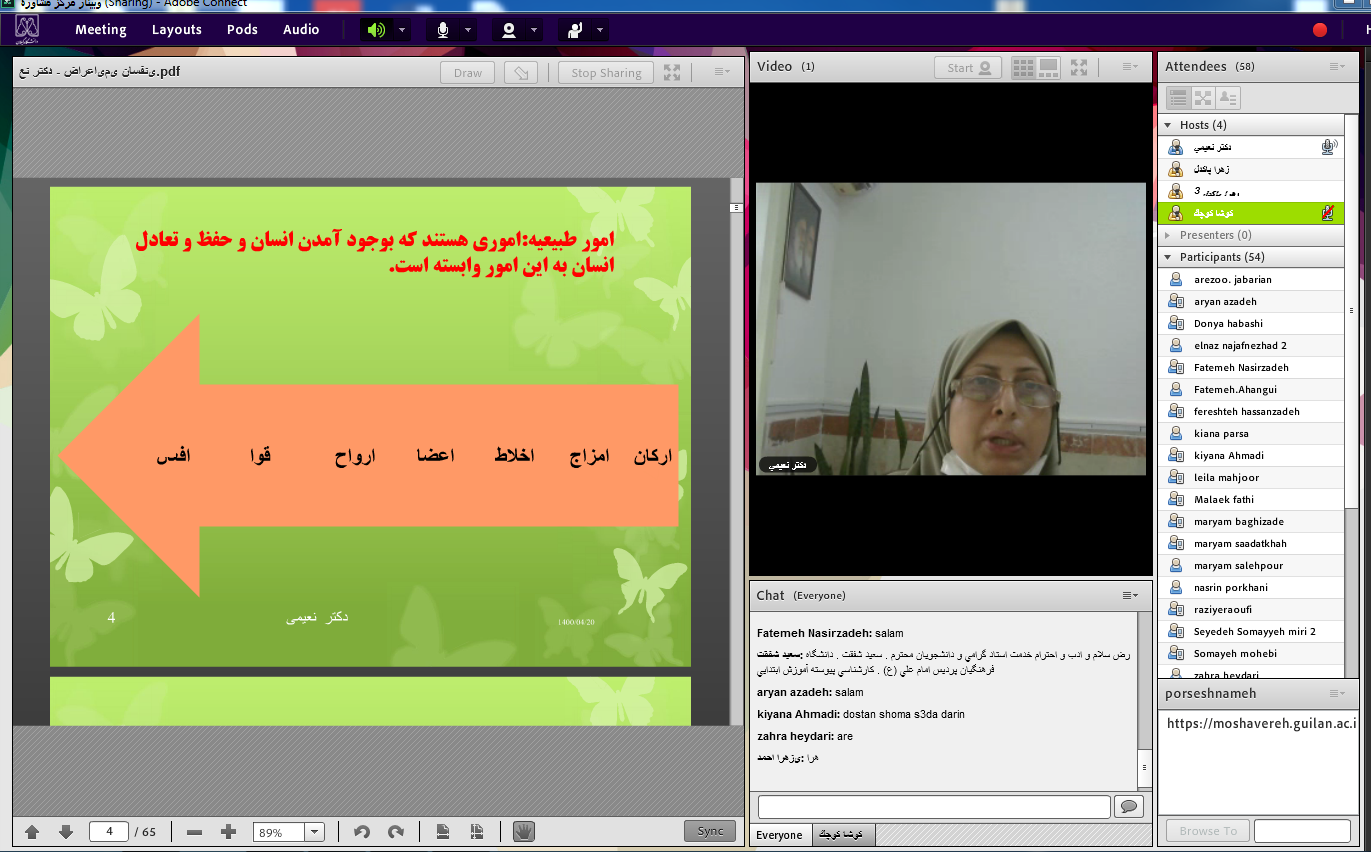Select the hand pan tool

[524, 831]
